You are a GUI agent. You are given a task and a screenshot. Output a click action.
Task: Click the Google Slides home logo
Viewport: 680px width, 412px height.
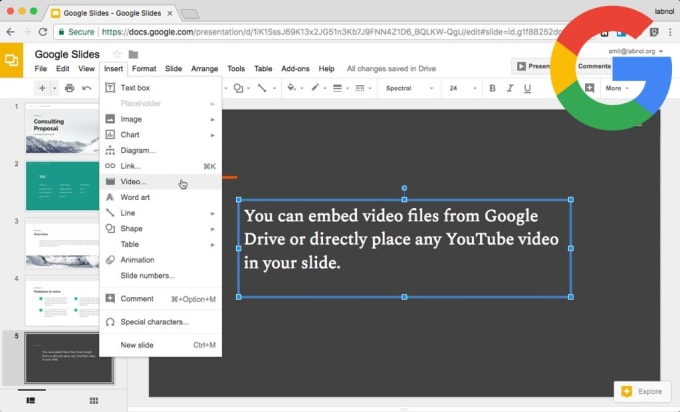11,60
